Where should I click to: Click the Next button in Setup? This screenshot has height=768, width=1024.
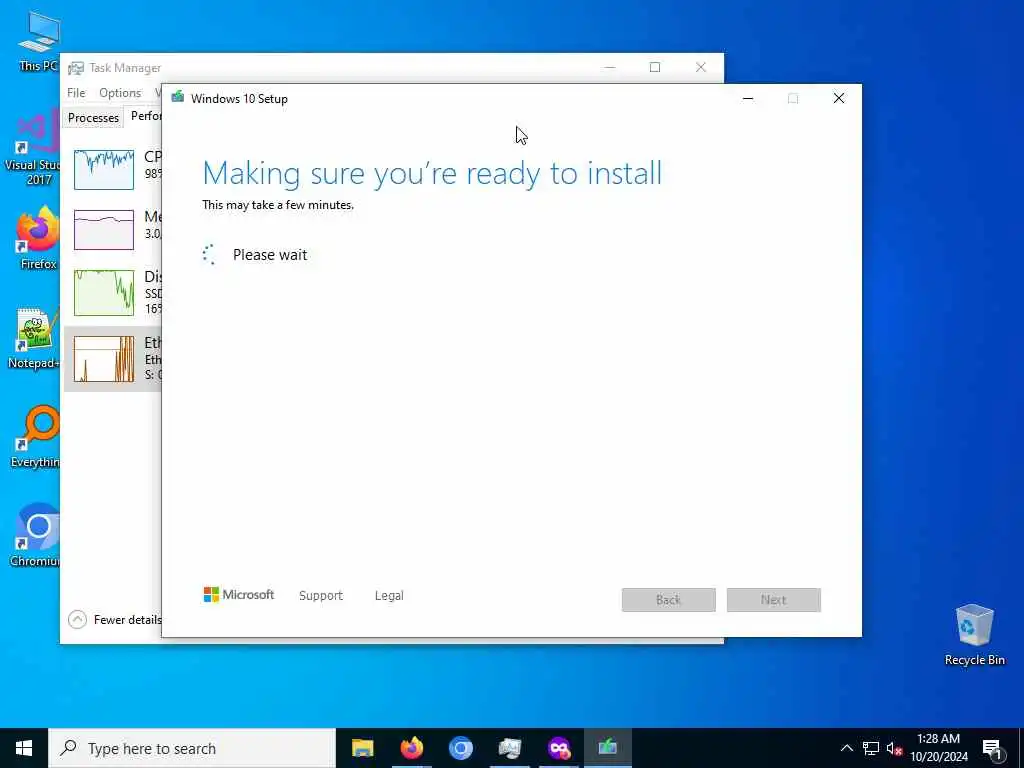click(774, 600)
